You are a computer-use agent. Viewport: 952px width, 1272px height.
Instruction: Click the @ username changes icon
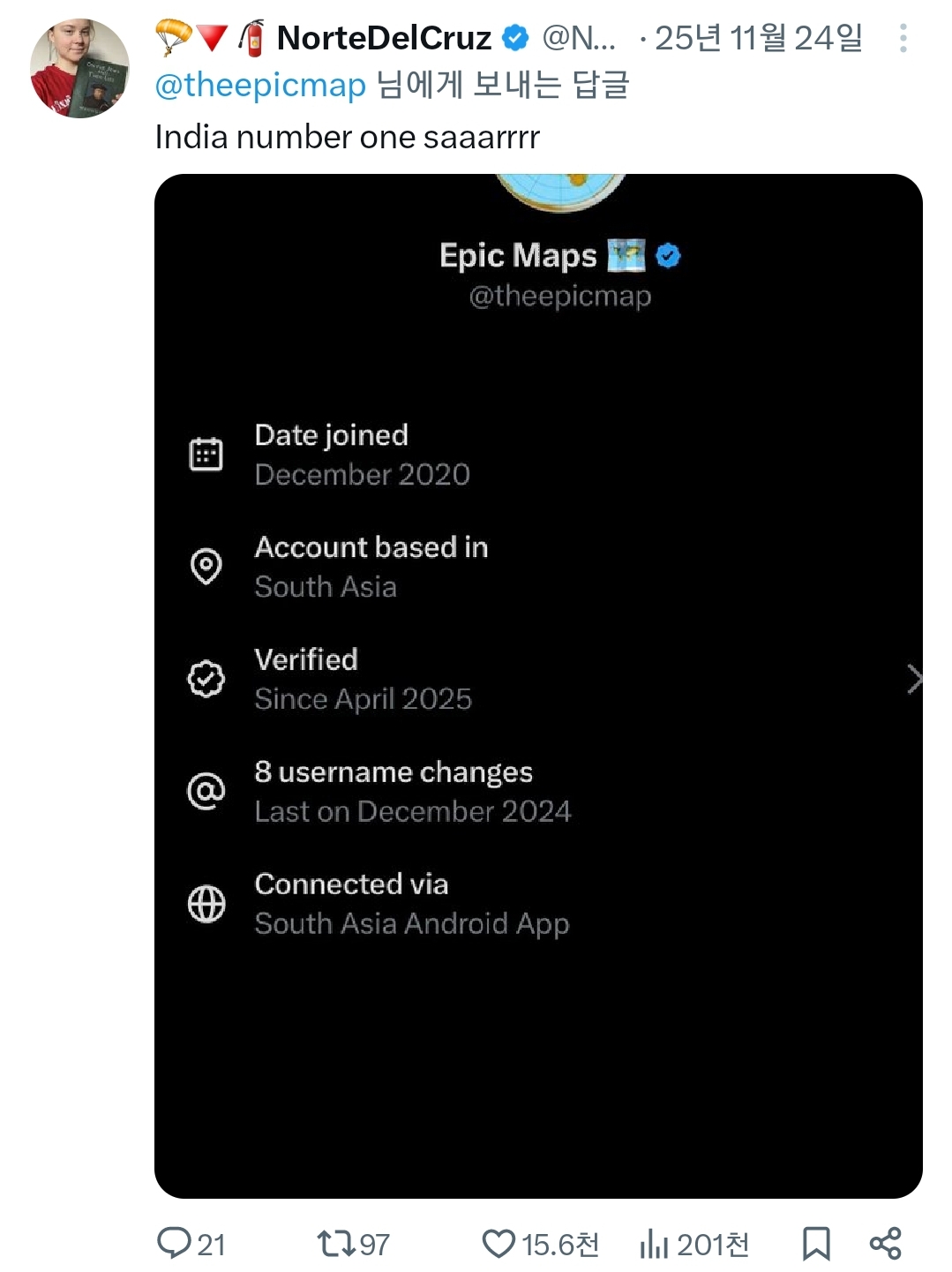[206, 791]
